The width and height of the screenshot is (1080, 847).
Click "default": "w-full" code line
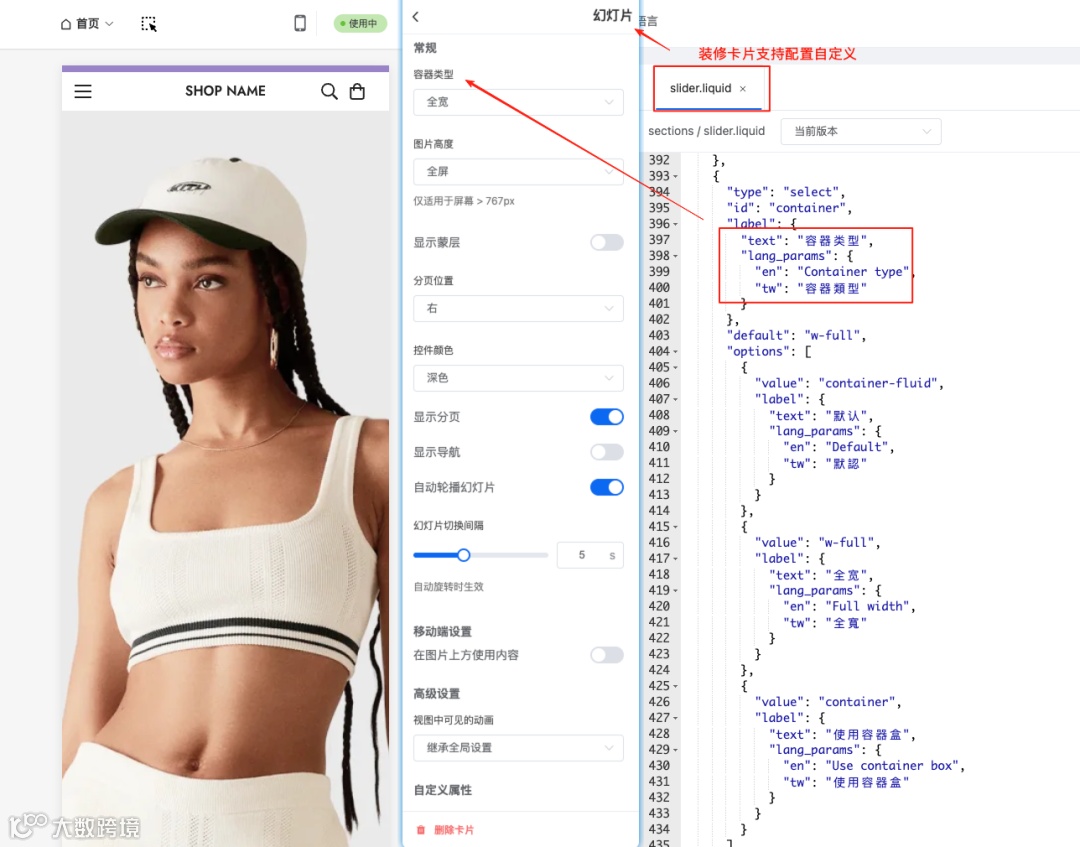tap(796, 335)
